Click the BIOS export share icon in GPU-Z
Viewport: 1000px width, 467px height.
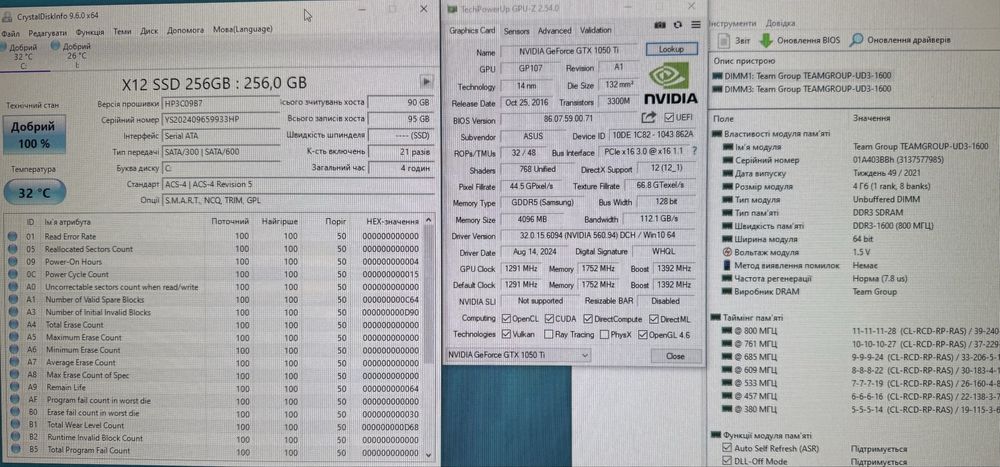649,117
